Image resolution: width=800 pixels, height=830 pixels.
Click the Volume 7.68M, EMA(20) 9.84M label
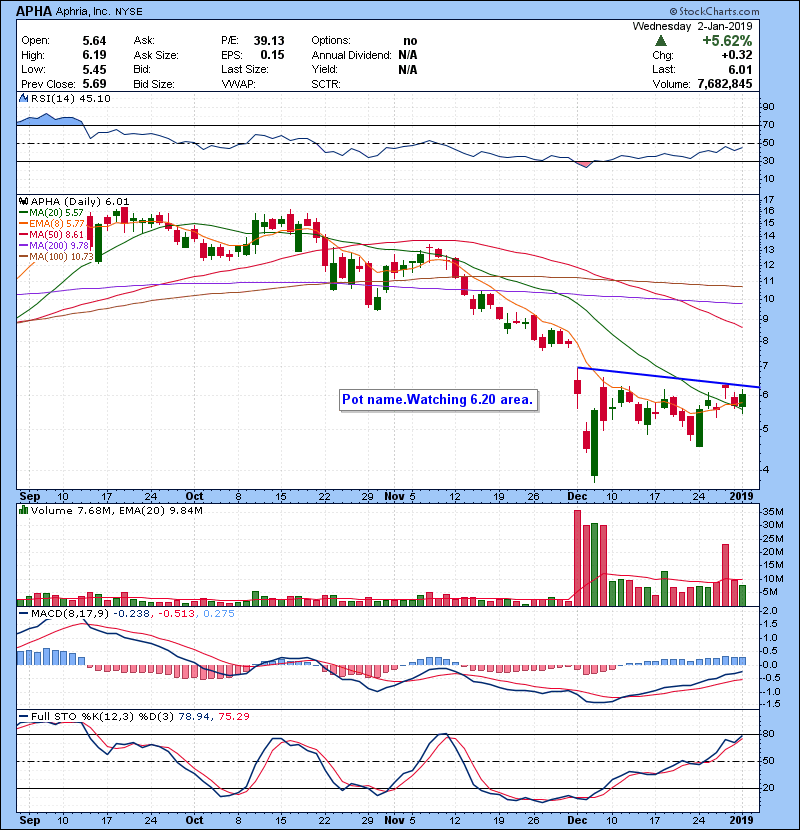click(116, 511)
